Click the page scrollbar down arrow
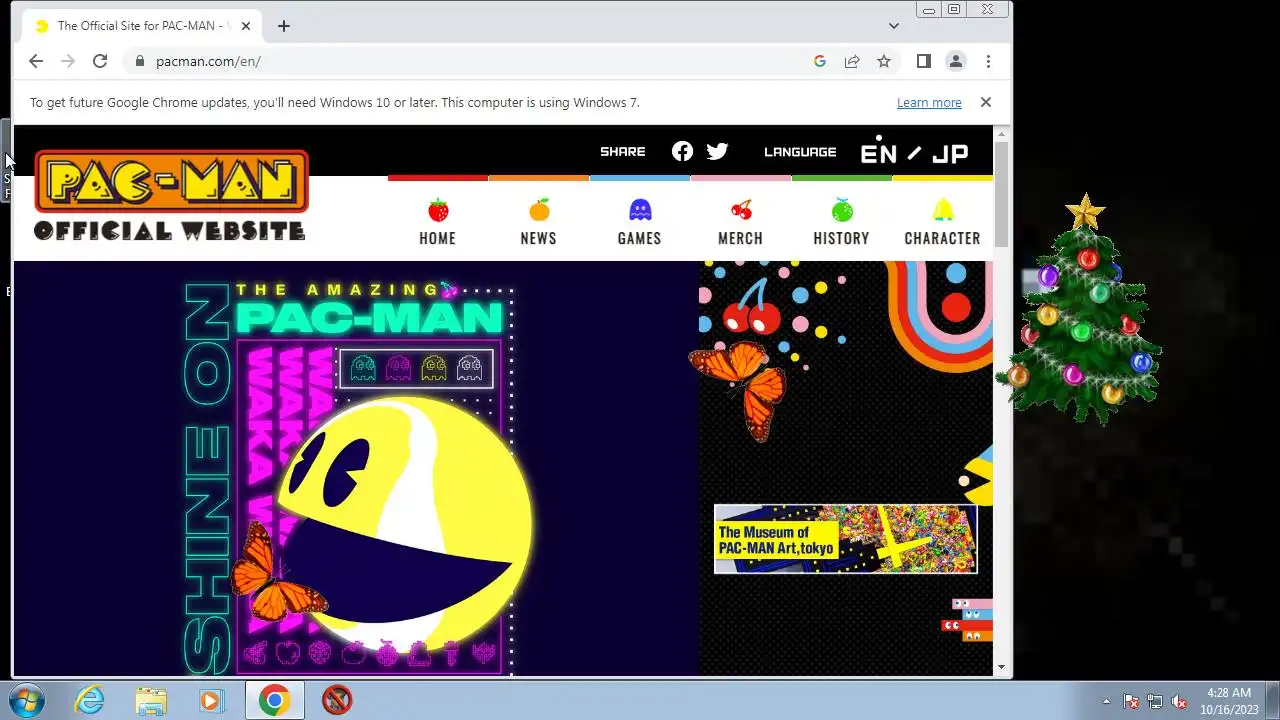Screen dimensions: 1280x720 1001,666
